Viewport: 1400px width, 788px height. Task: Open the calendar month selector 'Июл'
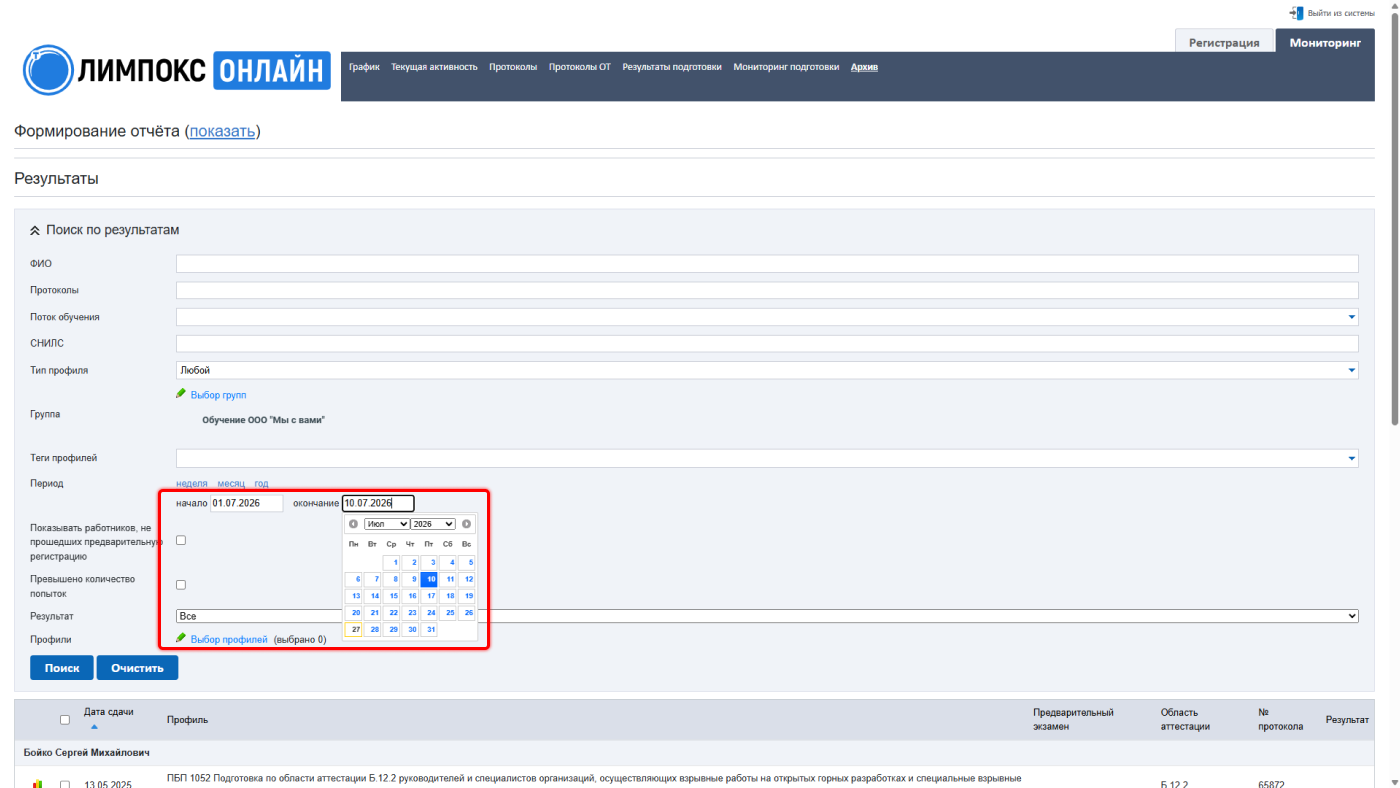coord(386,524)
